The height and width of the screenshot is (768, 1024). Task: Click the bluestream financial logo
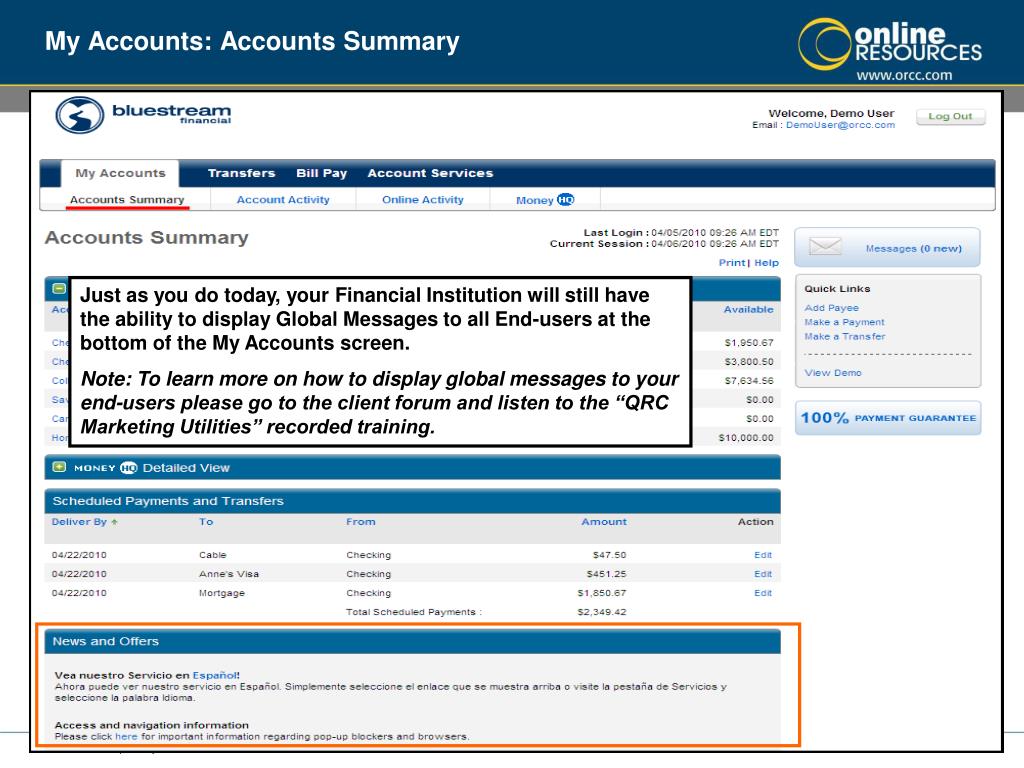coord(144,115)
